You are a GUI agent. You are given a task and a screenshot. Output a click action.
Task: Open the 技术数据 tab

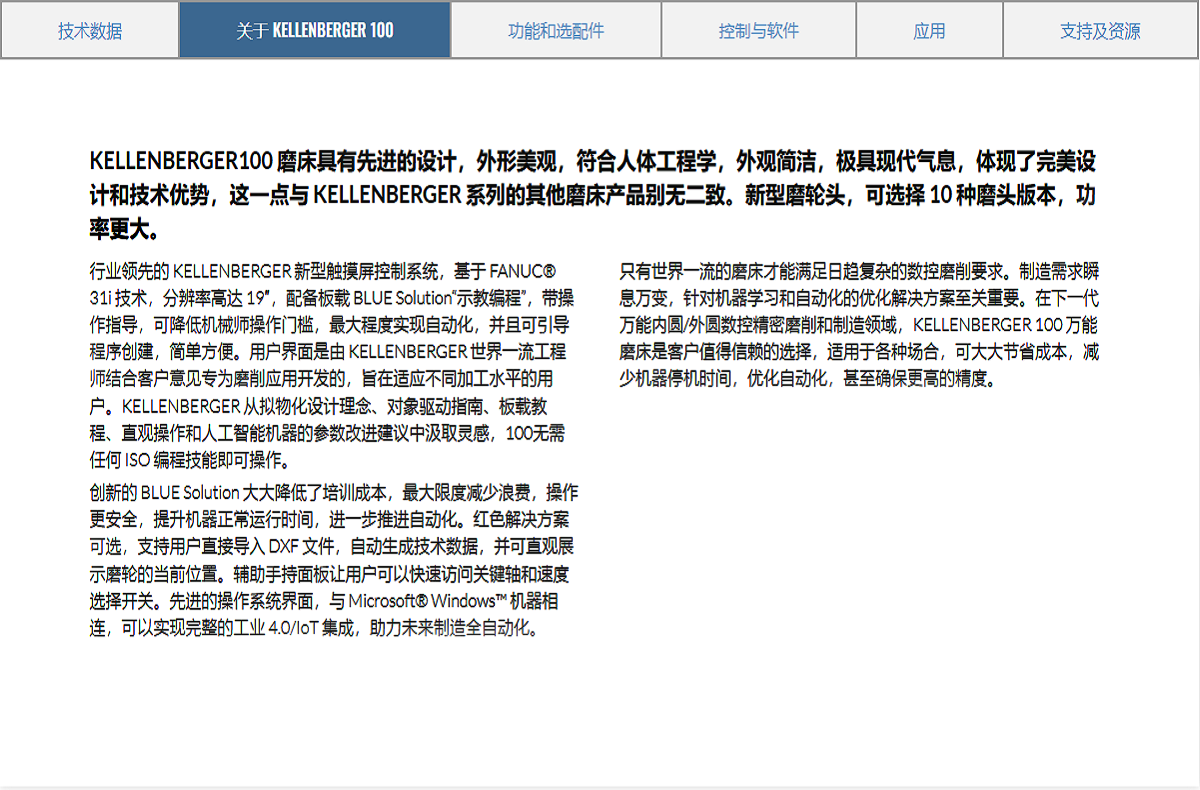pos(90,31)
